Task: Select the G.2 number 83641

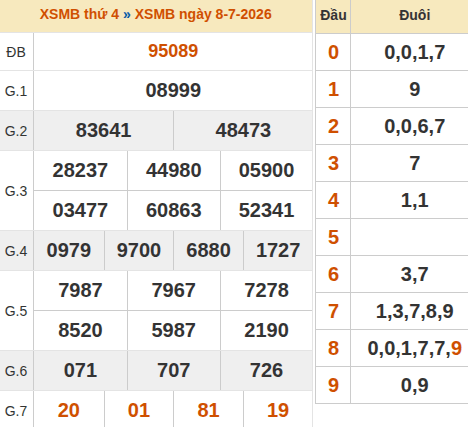Action: click(103, 130)
